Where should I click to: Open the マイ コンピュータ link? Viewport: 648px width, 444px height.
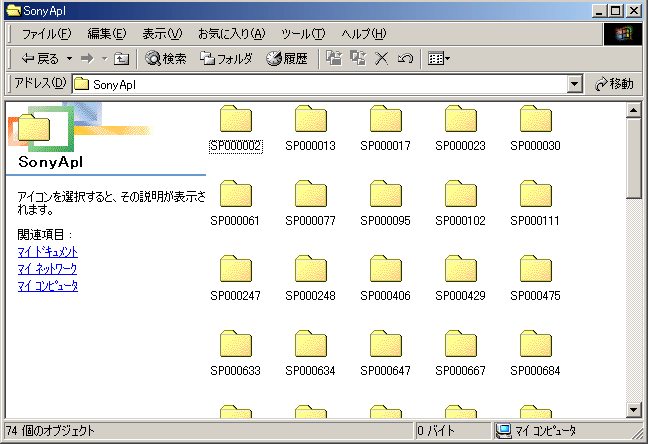tap(48, 286)
